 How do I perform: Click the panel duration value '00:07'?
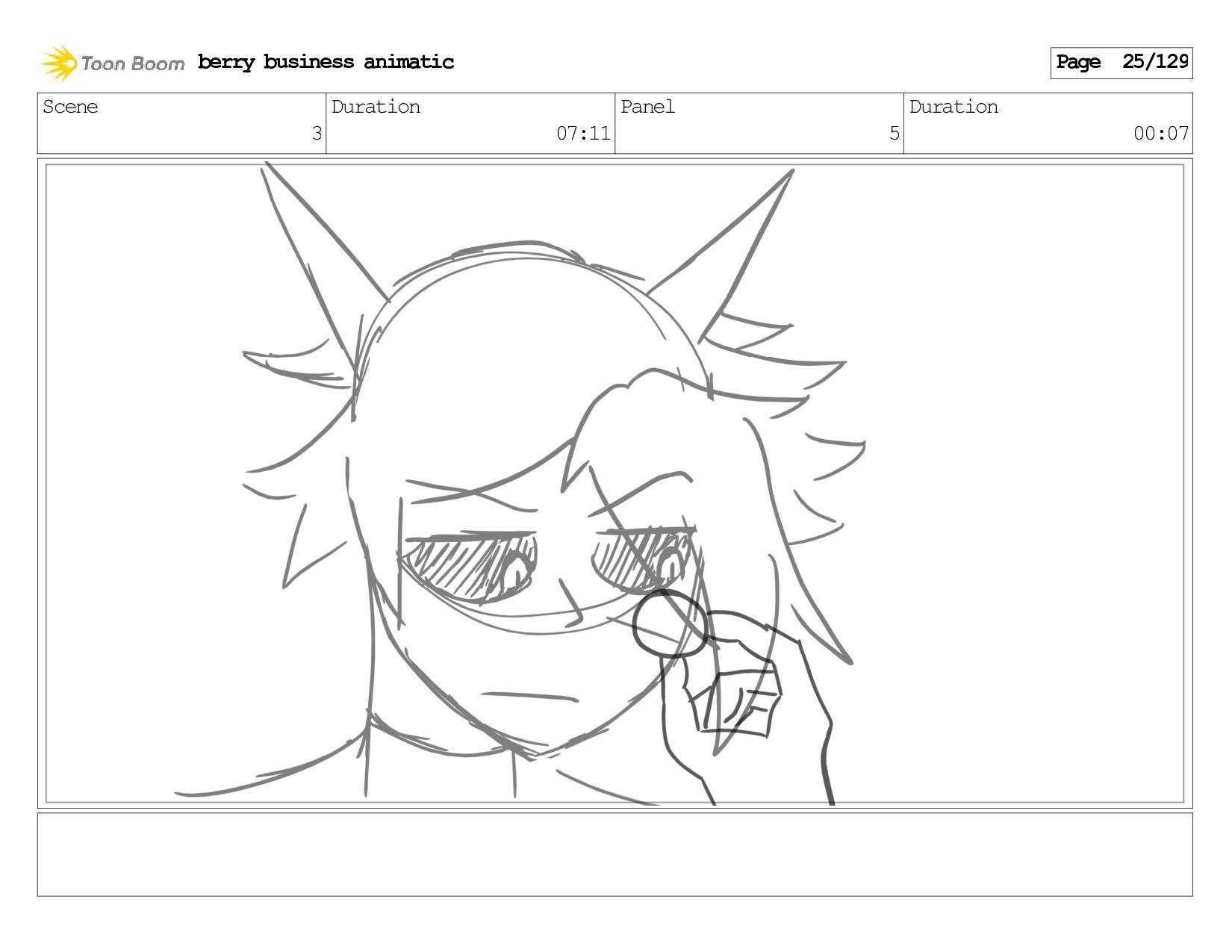click(x=1160, y=134)
